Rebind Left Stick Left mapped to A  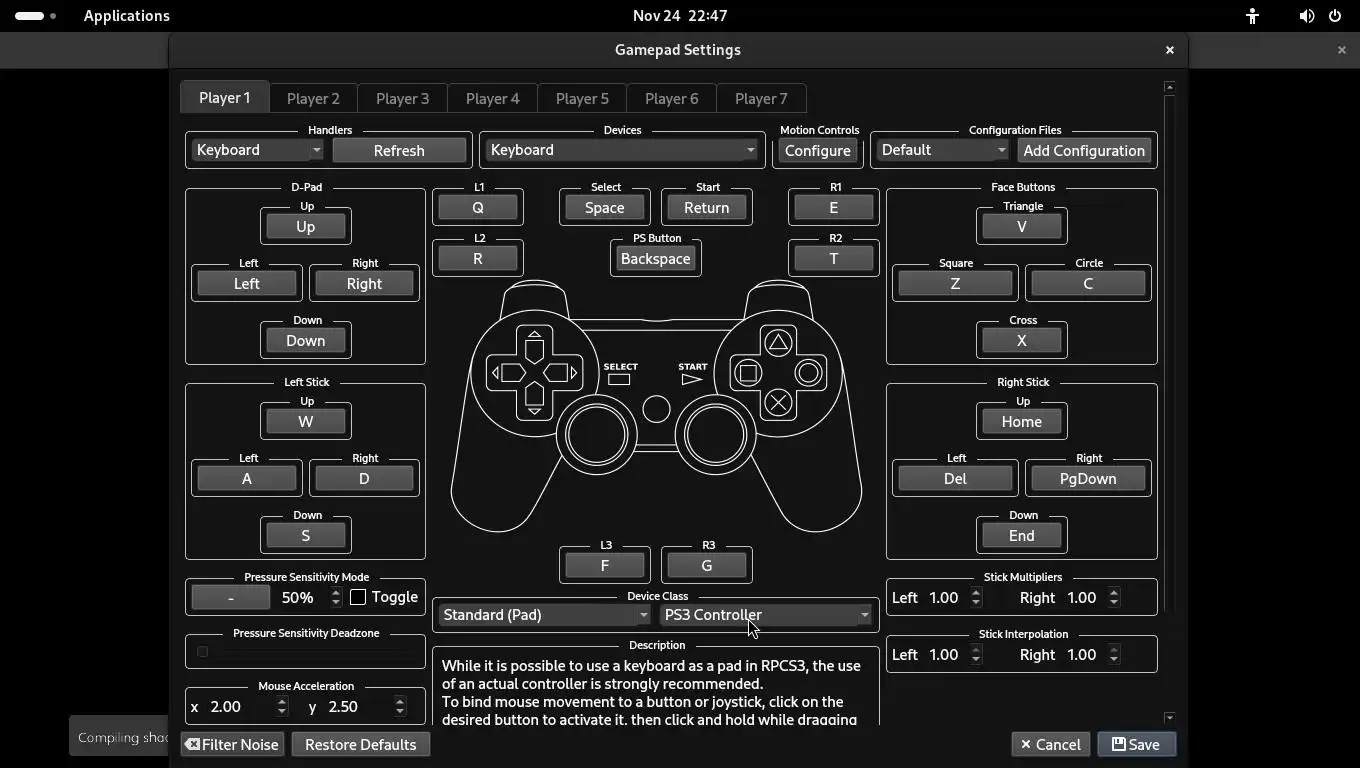pos(246,479)
